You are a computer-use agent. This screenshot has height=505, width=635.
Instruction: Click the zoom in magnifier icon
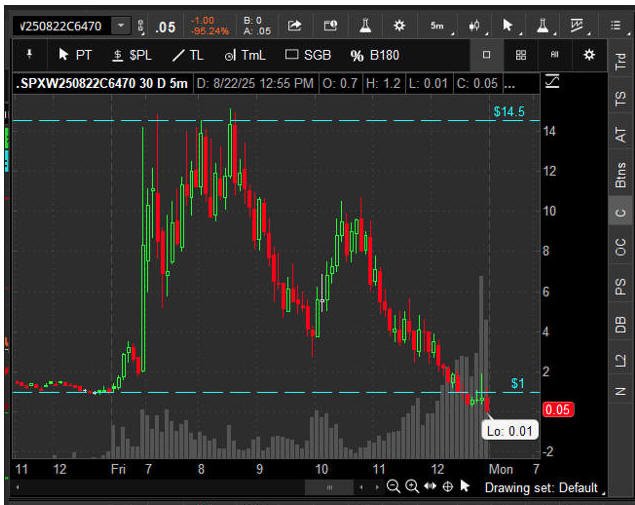[x=411, y=487]
